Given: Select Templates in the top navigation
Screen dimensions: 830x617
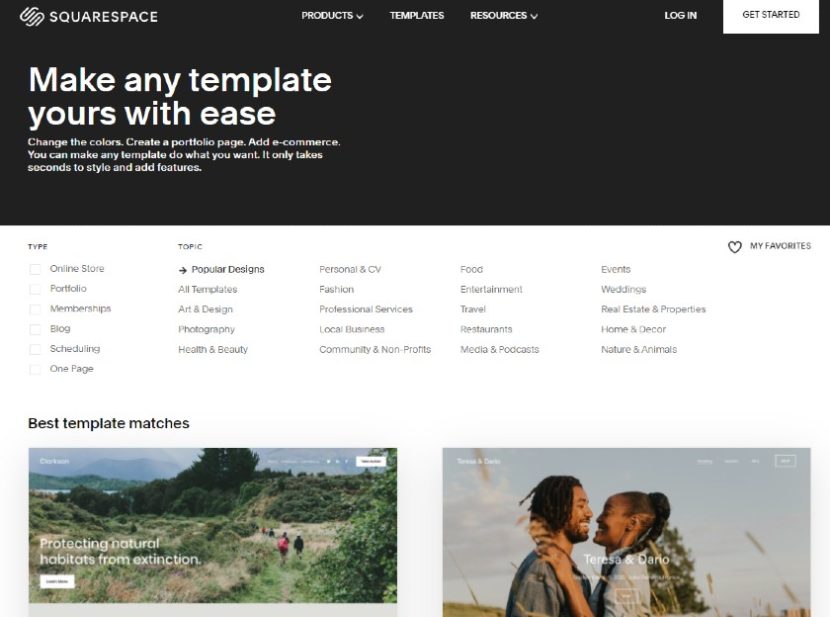Looking at the screenshot, I should coord(416,16).
